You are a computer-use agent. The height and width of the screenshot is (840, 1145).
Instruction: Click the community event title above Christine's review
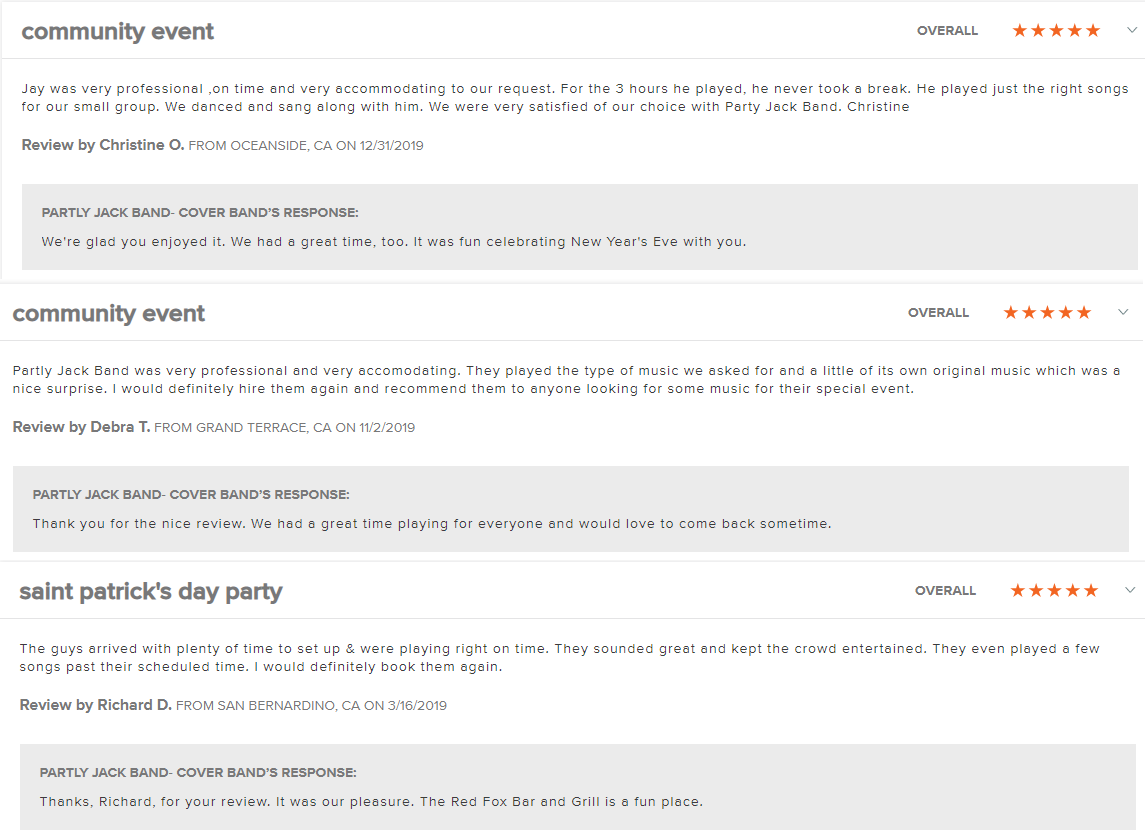pyautogui.click(x=118, y=31)
